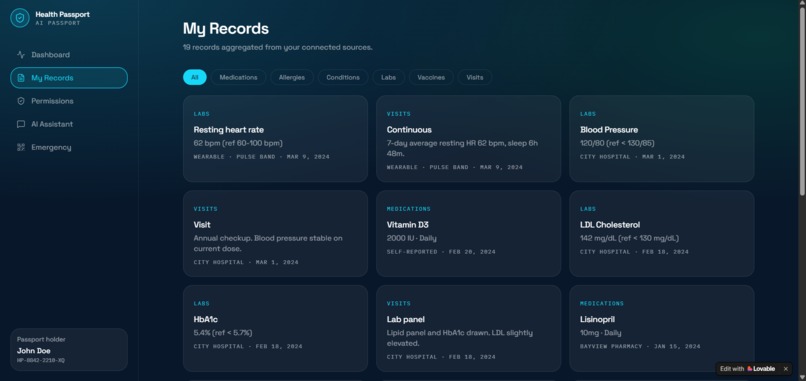Click the VISITS tag on Lab panel card
806x381 pixels.
(x=399, y=303)
